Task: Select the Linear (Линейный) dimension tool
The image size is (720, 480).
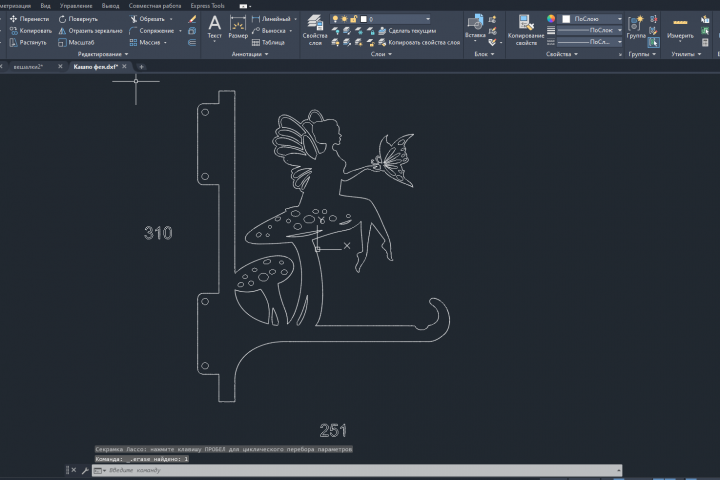Action: tap(271, 19)
